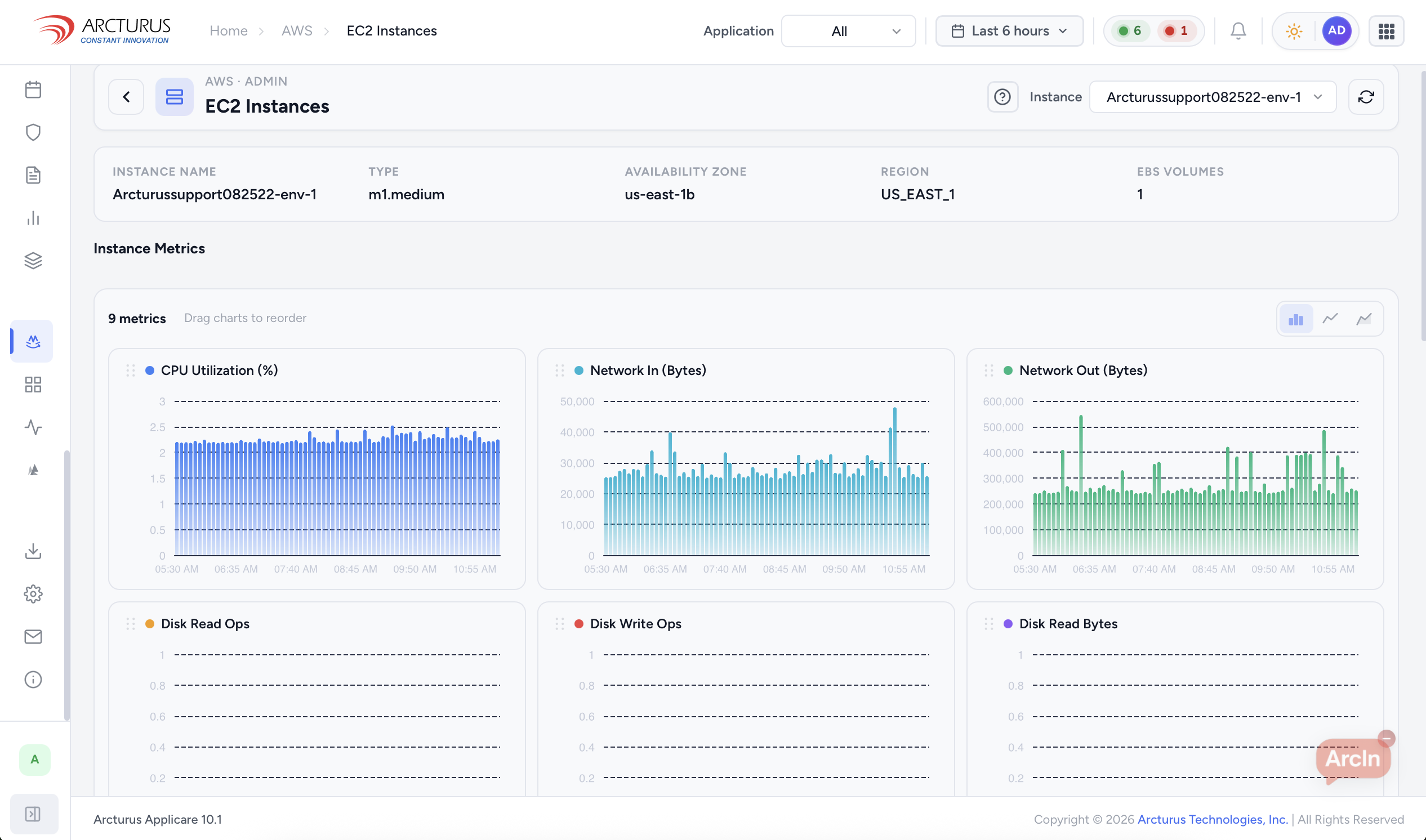
Task: Expand the sidebar with the panel toggle icon
Action: 34,814
